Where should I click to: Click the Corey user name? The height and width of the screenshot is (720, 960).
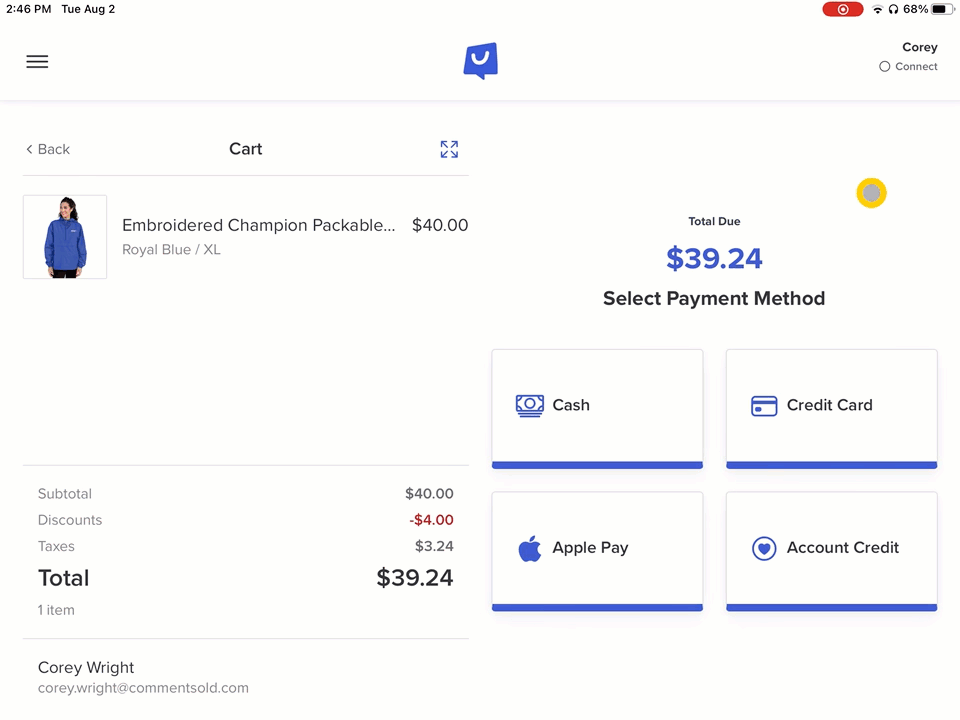coord(919,47)
